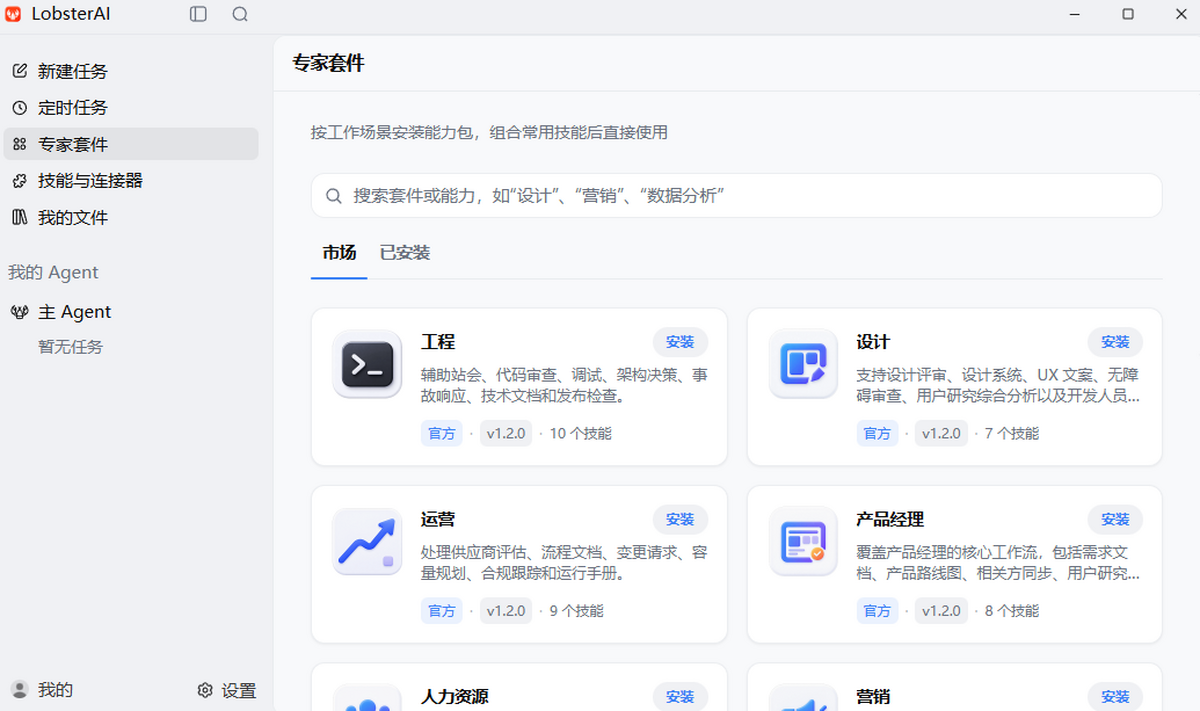Switch to the 已安装 tab
Screen dimensions: 1200x711
pos(405,253)
